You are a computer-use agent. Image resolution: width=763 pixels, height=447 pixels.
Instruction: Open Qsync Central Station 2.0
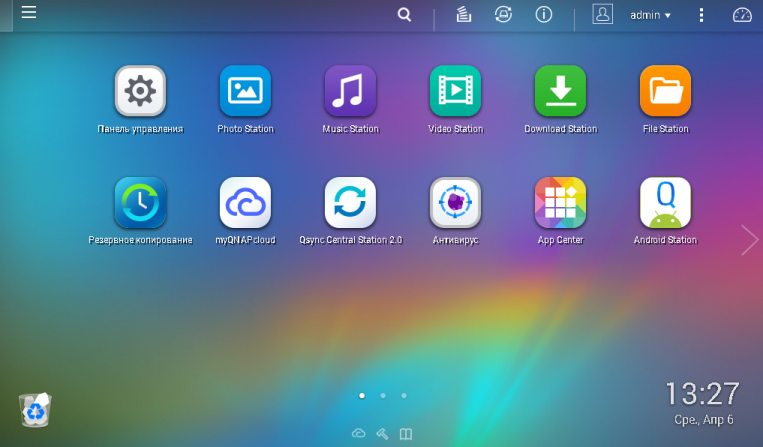350,202
